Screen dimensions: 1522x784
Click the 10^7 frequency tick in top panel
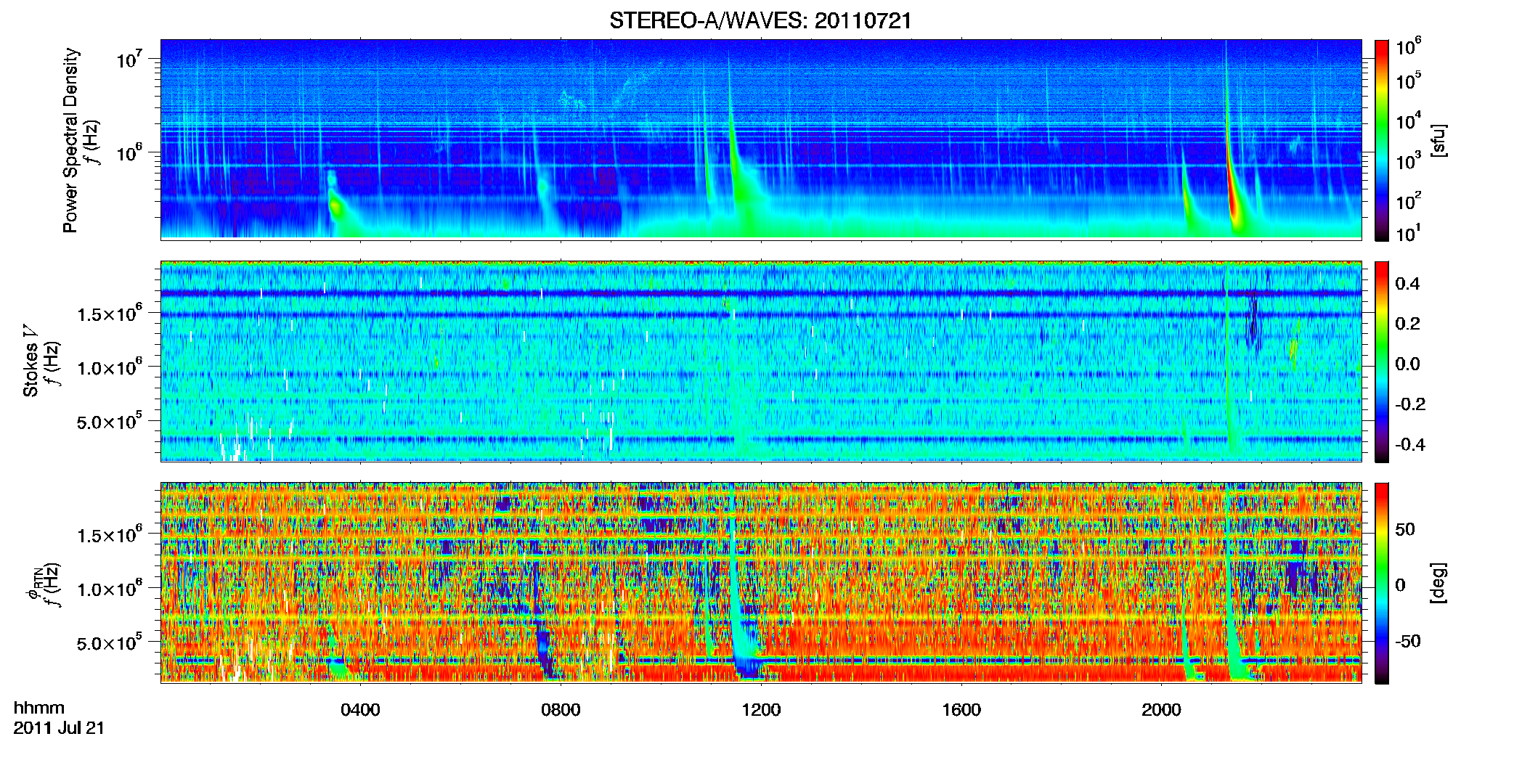129,59
